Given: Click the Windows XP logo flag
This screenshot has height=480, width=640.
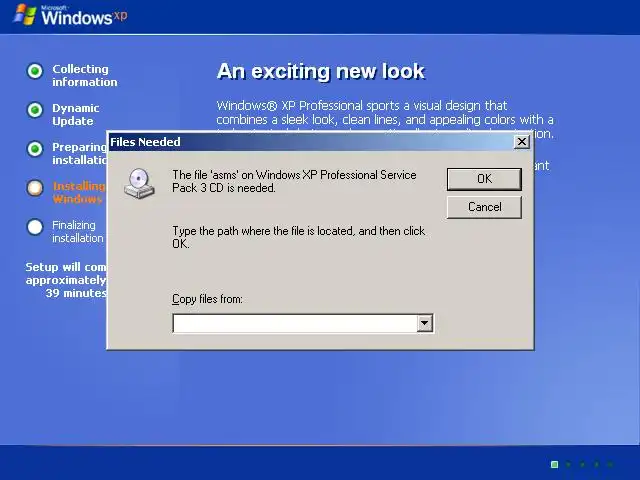Looking at the screenshot, I should tap(25, 15).
